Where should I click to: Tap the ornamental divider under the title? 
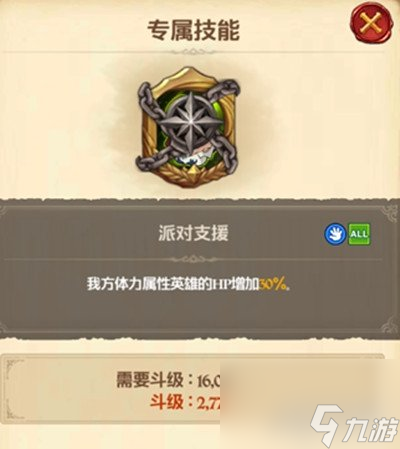[193, 52]
